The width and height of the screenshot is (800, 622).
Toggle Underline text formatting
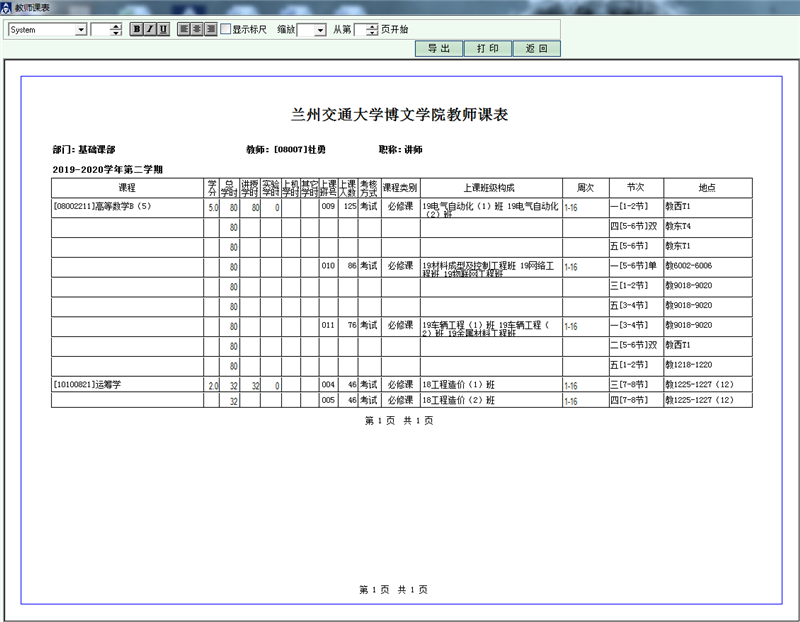(x=163, y=29)
